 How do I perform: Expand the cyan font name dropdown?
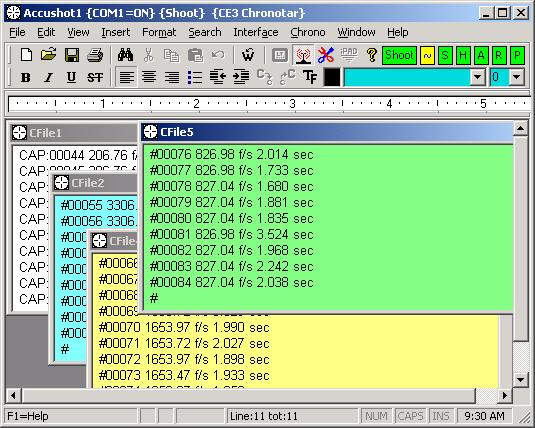tap(478, 77)
